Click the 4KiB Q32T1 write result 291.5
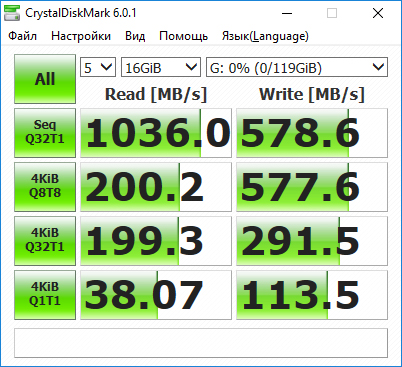Screen dimensions: 402x367 312,241
